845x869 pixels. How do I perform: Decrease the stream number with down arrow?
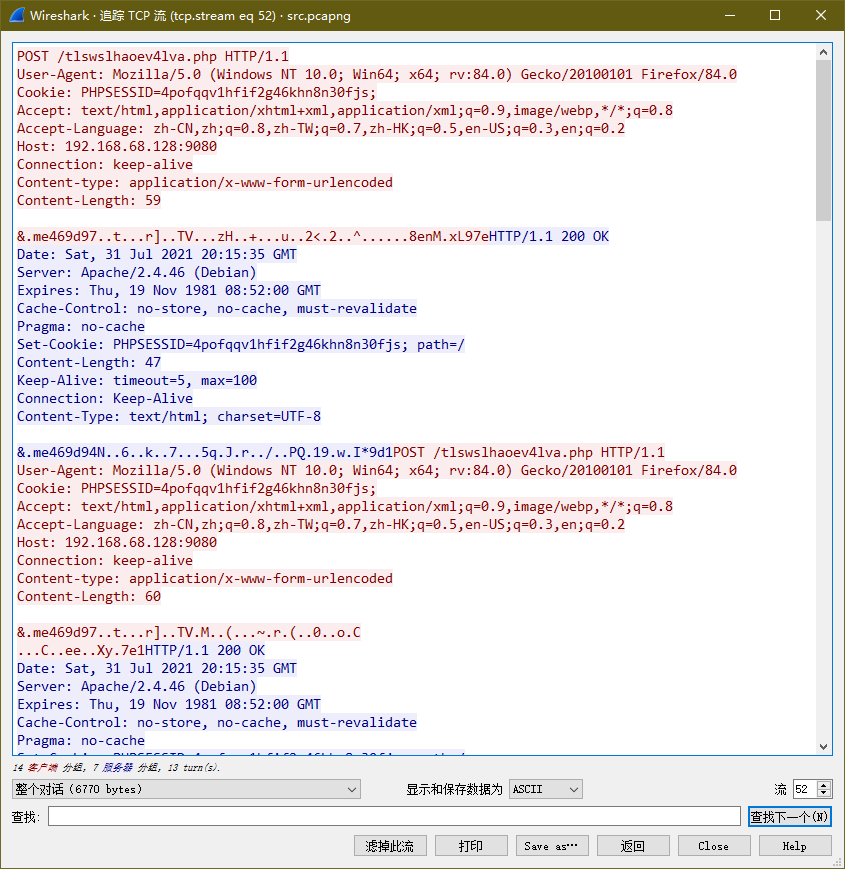point(824,794)
